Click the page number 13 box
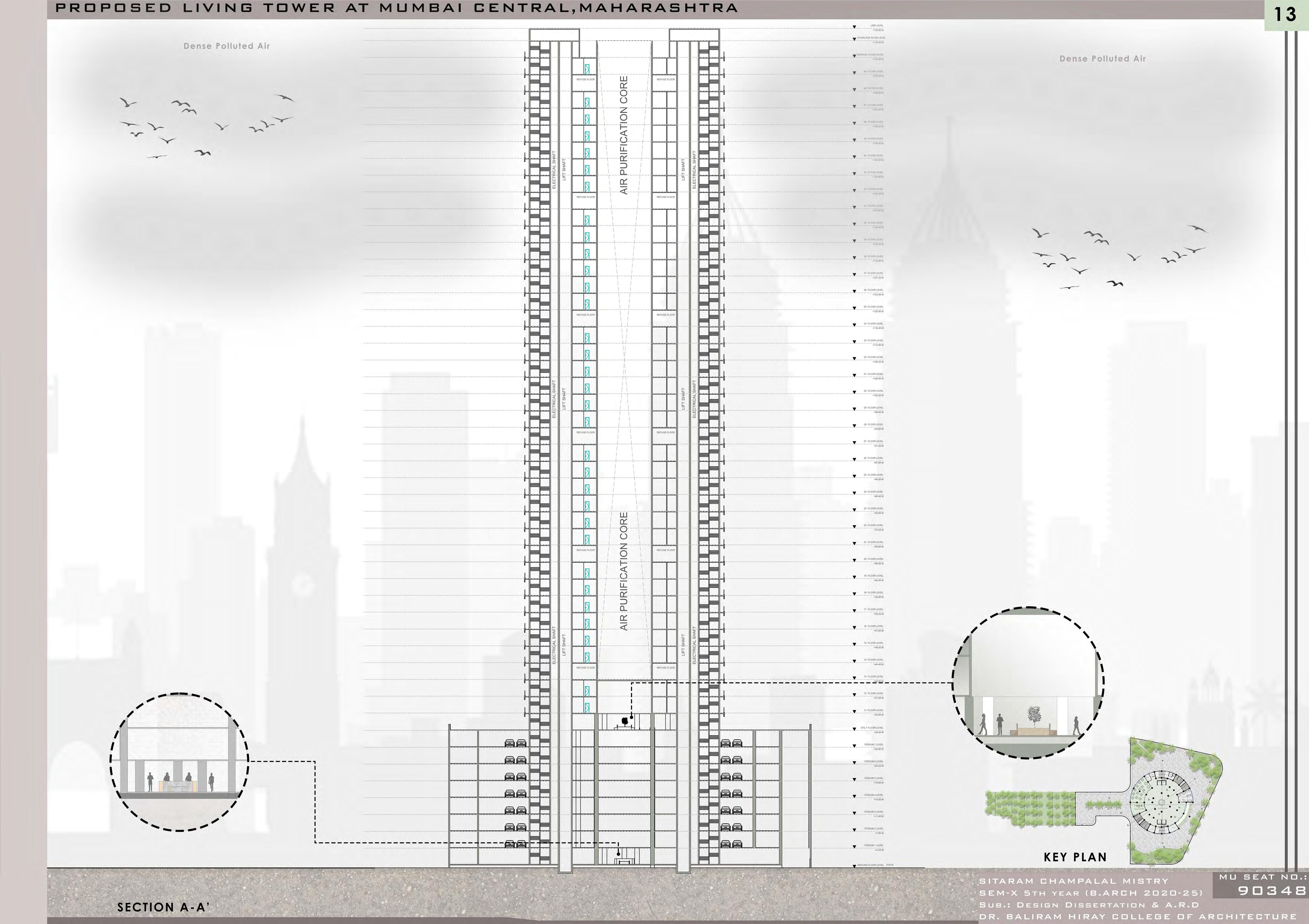Viewport: 1309px width, 924px height. (x=1286, y=14)
